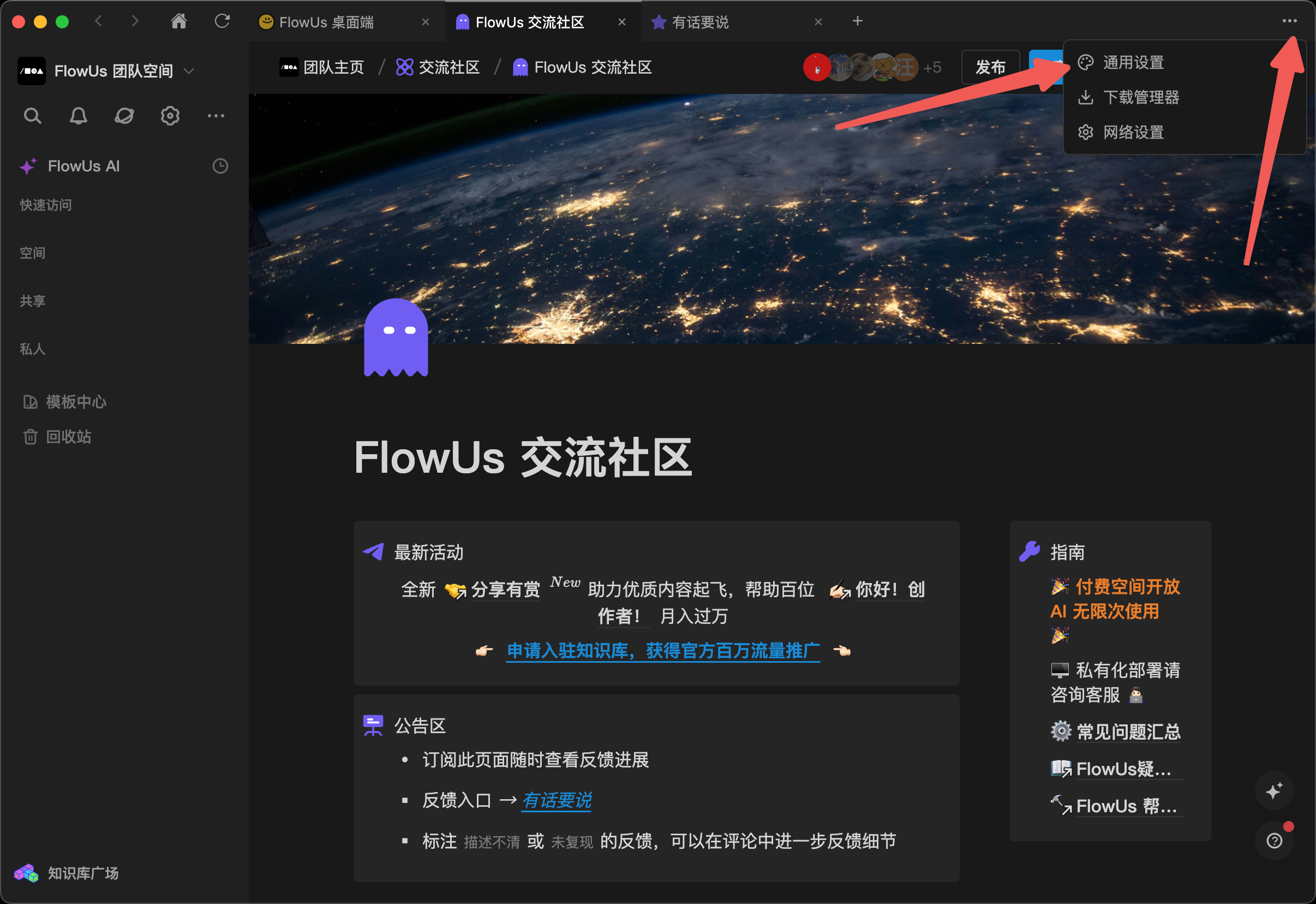Image resolution: width=1316 pixels, height=904 pixels.
Task: Click floating AI sparkle button
Action: coord(1273,790)
